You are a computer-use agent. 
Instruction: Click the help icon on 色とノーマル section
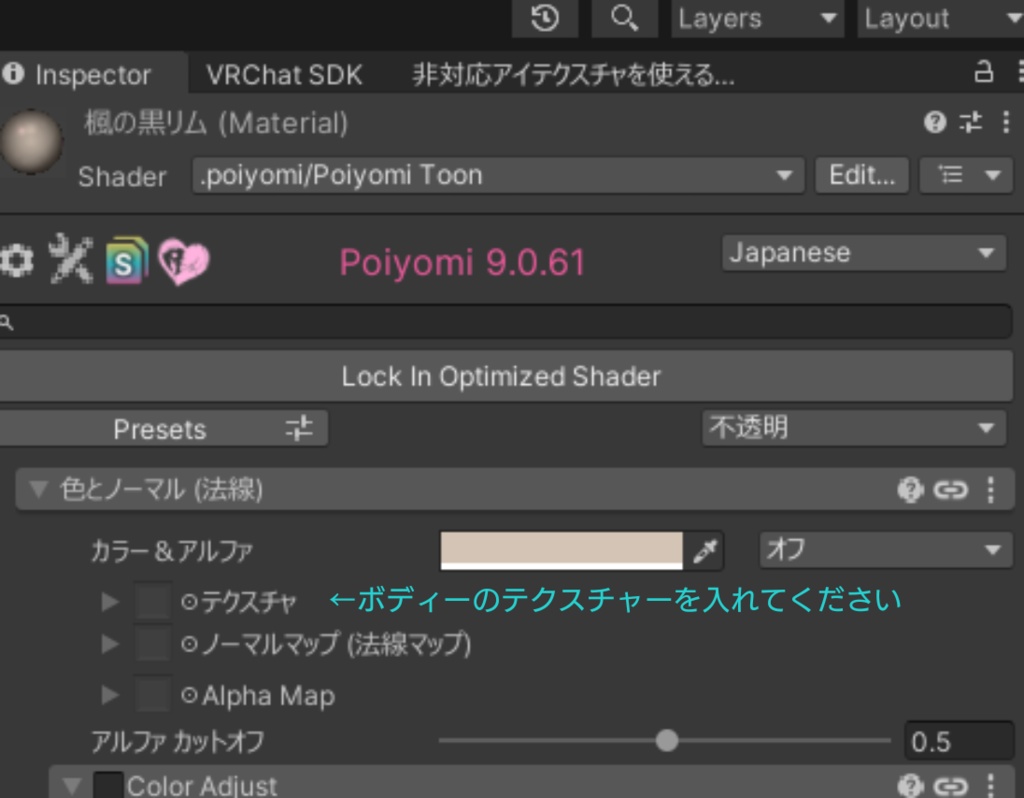(911, 490)
